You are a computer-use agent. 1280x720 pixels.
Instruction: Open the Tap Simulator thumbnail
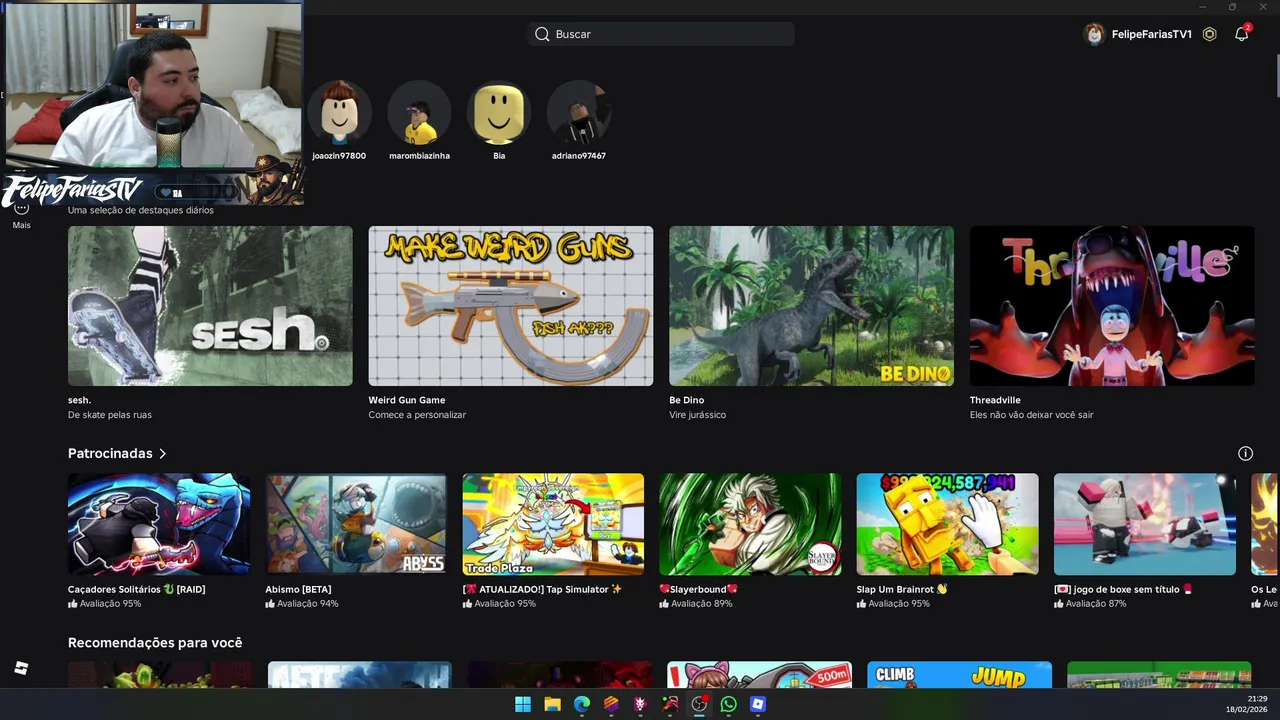click(x=553, y=525)
